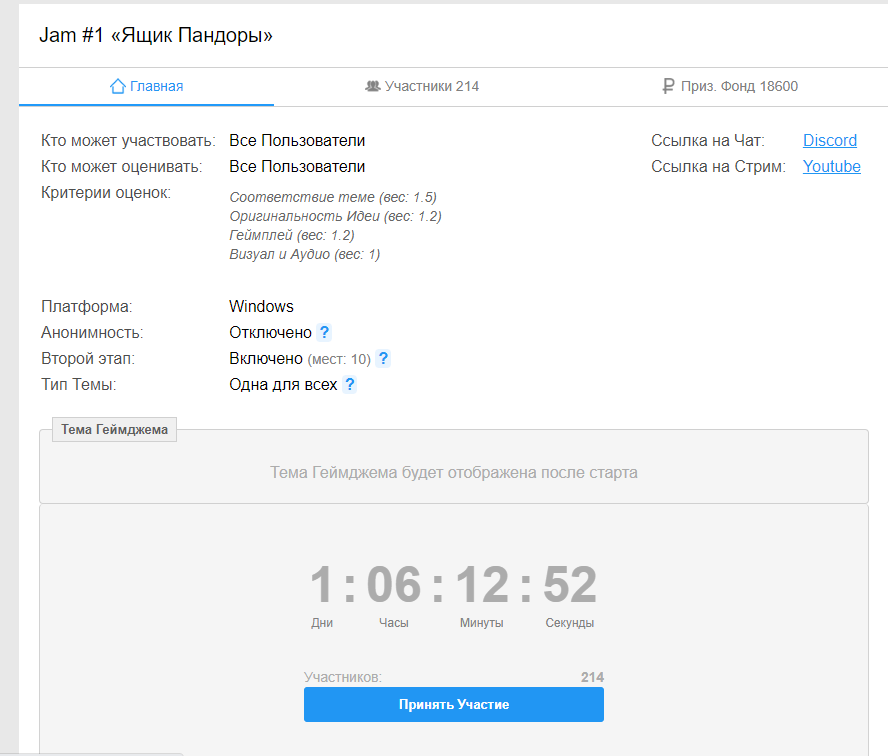Click the Отключено anonymity value
The image size is (888, 756).
(270, 332)
